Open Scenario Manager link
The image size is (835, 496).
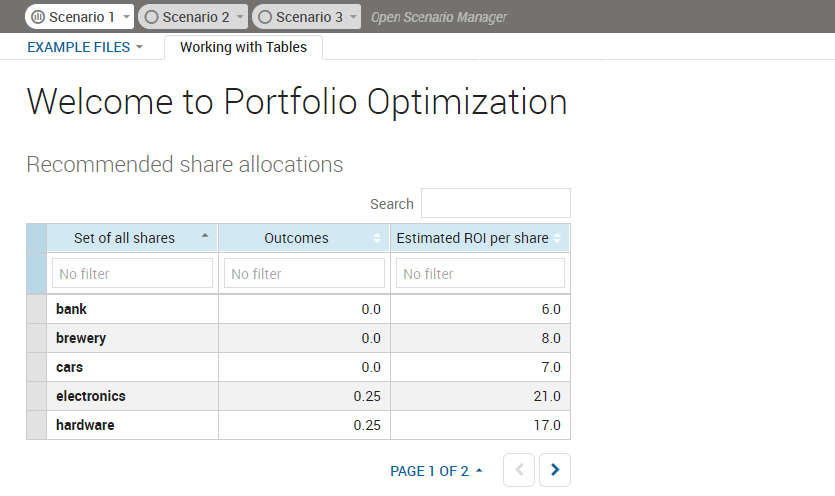pyautogui.click(x=438, y=17)
